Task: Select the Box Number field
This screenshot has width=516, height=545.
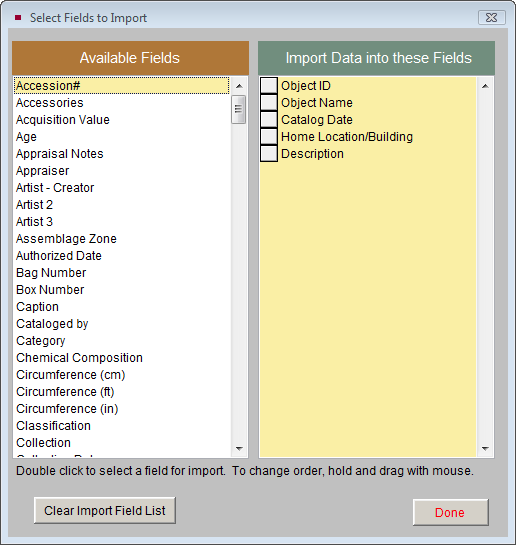Action: [122, 290]
